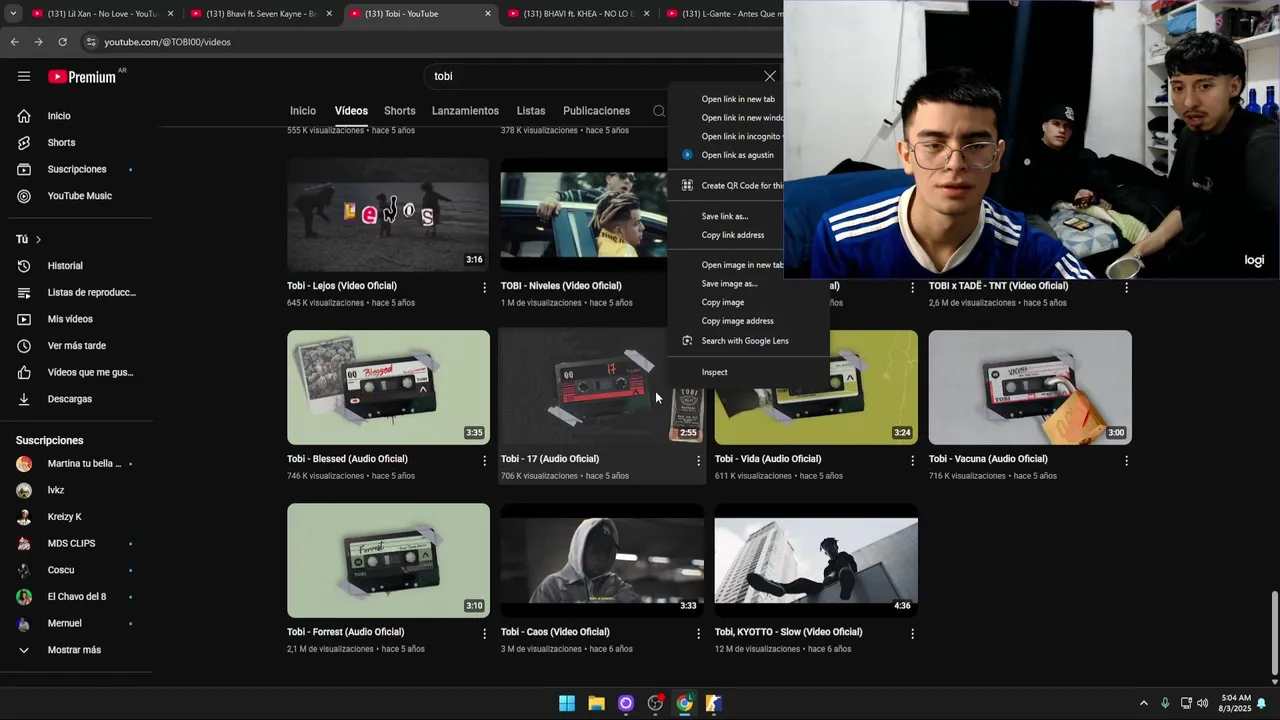Choose Copy link address menu item

[x=733, y=235]
